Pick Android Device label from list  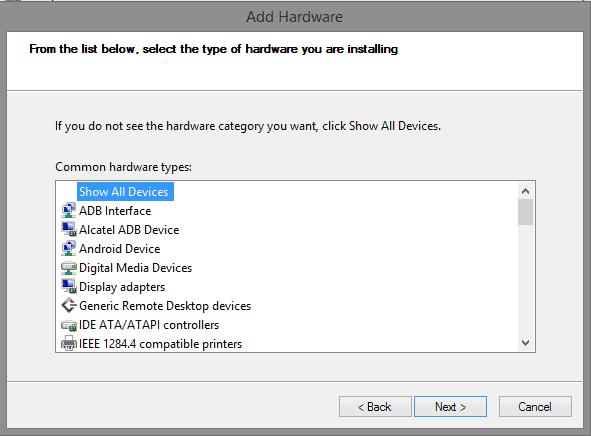pyautogui.click(x=119, y=249)
